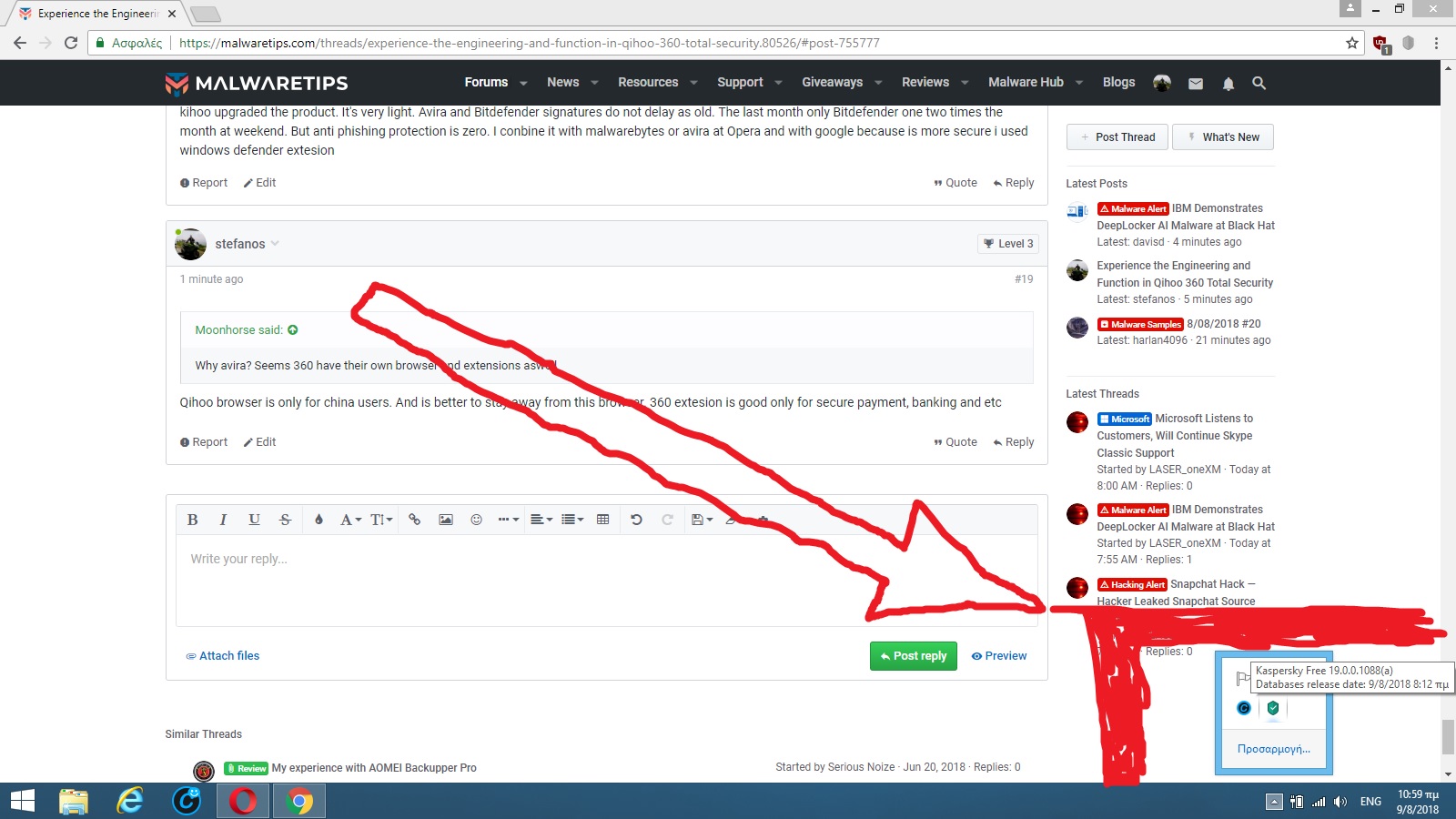
Task: Open the drafts save dropdown
Action: pyautogui.click(x=702, y=520)
